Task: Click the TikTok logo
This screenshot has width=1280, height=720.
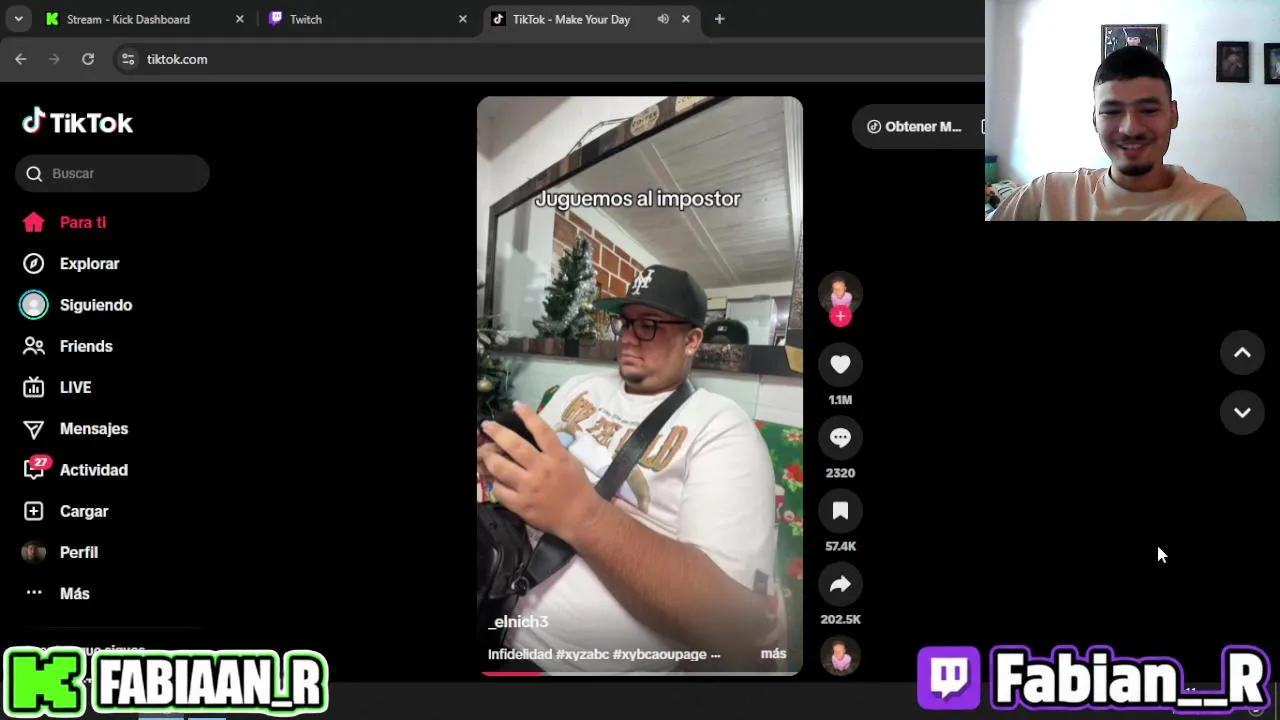Action: (x=78, y=122)
